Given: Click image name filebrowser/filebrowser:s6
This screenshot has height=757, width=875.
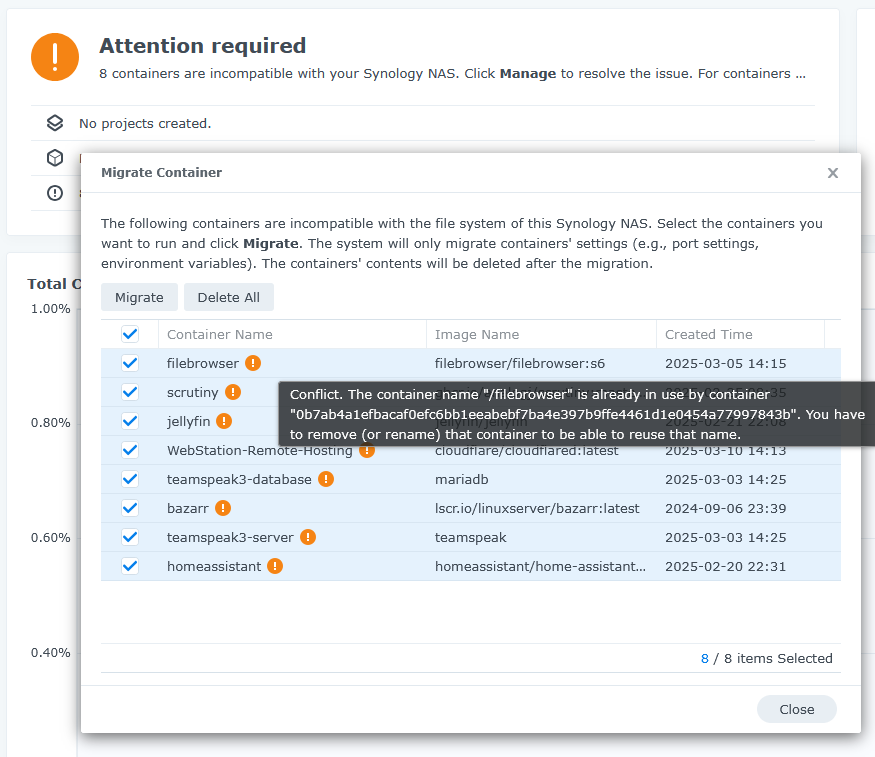Looking at the screenshot, I should (x=520, y=364).
